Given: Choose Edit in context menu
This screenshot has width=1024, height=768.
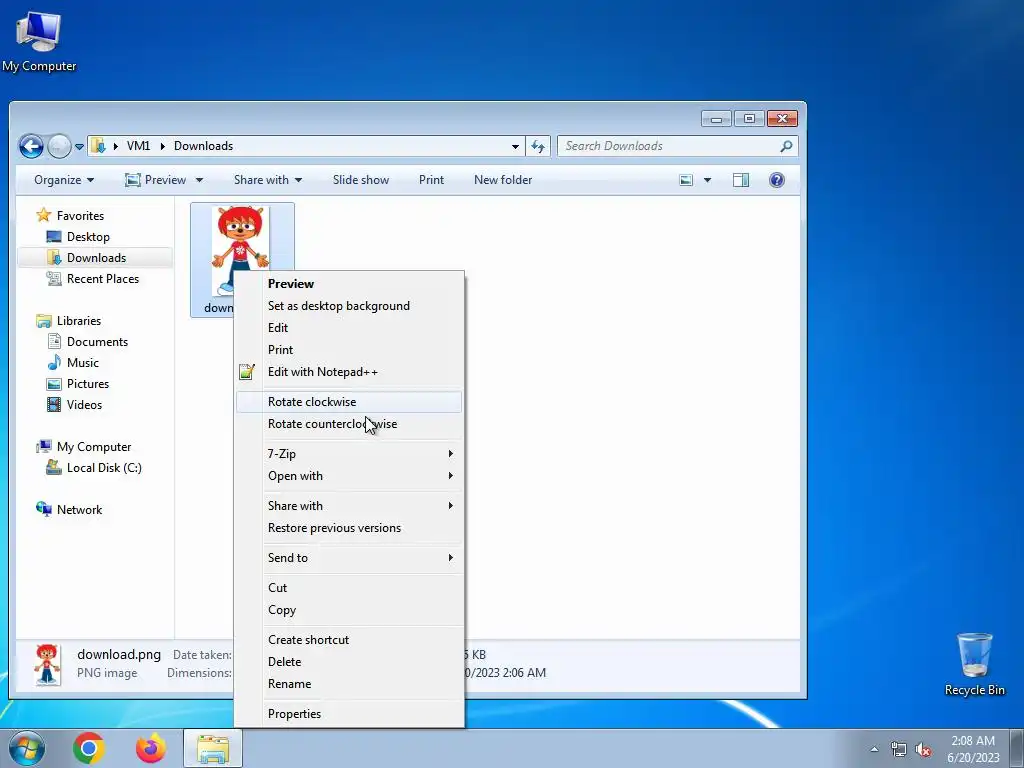Looking at the screenshot, I should [x=349, y=328].
